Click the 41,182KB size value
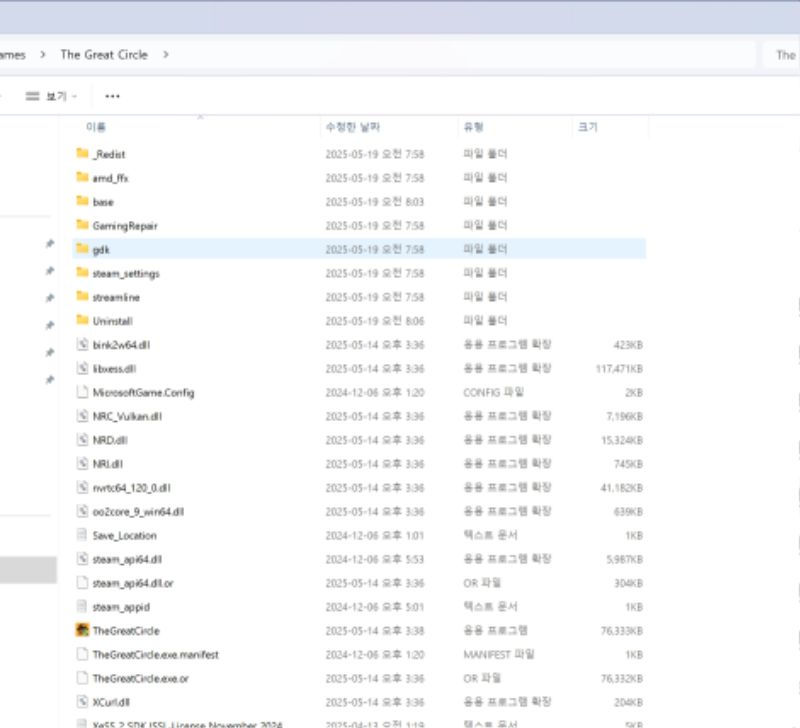Viewport: 800px width, 728px height. [621, 488]
